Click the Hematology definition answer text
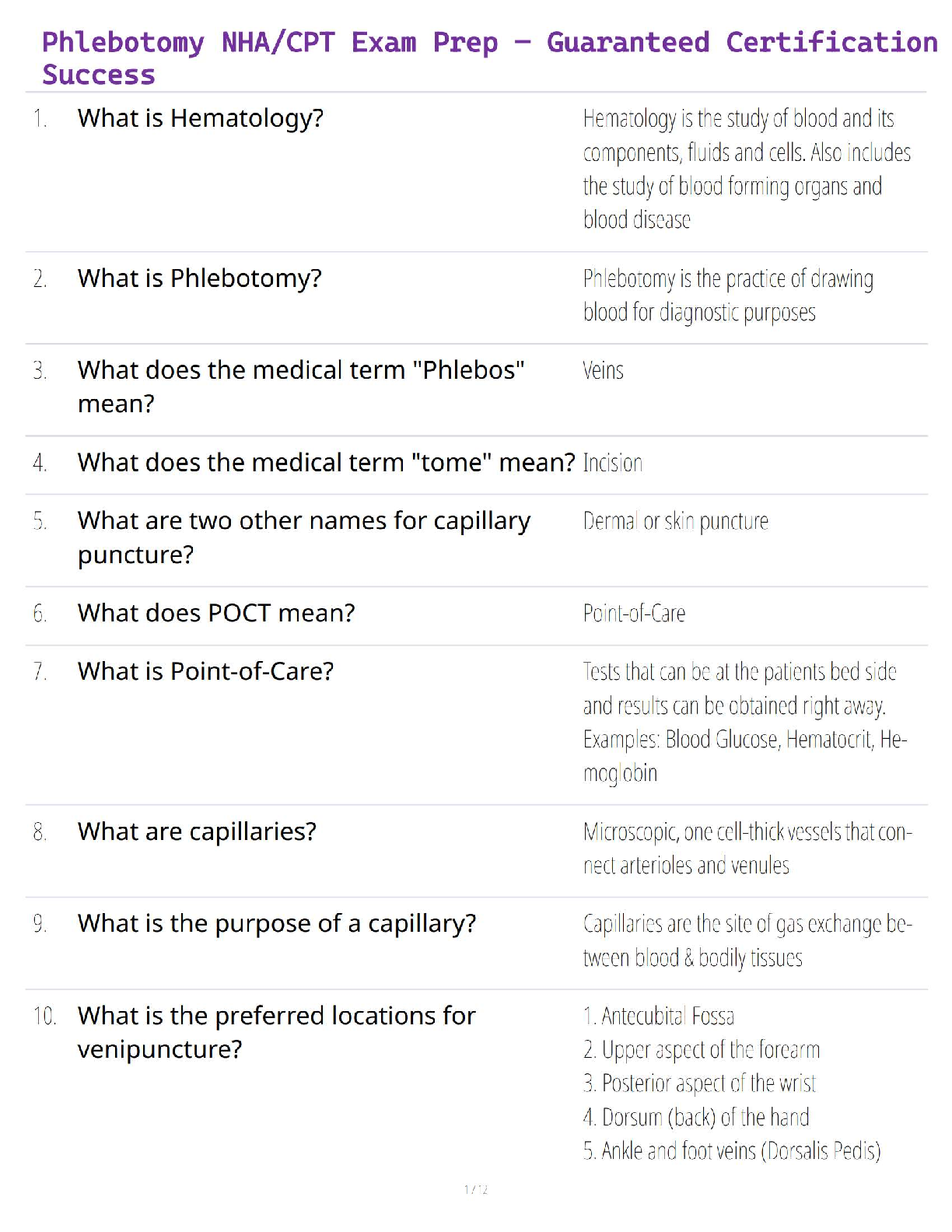Screen dimensions: 952x1232 pos(746,169)
